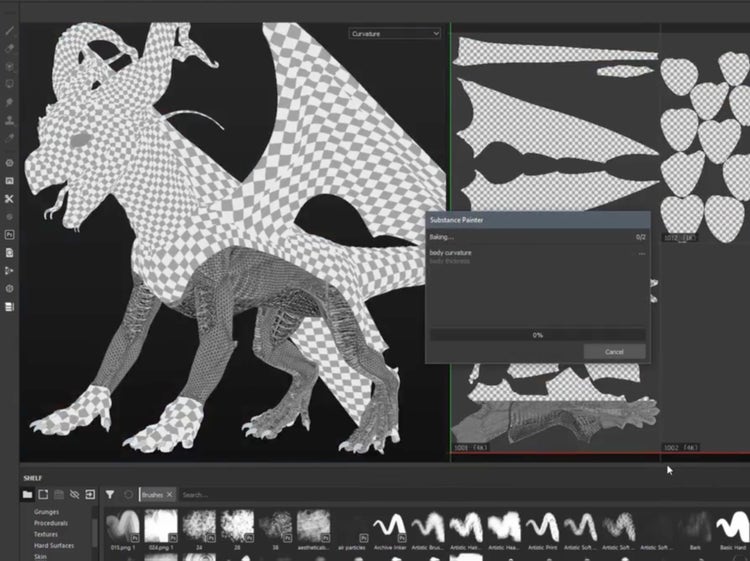Click the 1001 UV tile label
This screenshot has width=750, height=561.
470,448
